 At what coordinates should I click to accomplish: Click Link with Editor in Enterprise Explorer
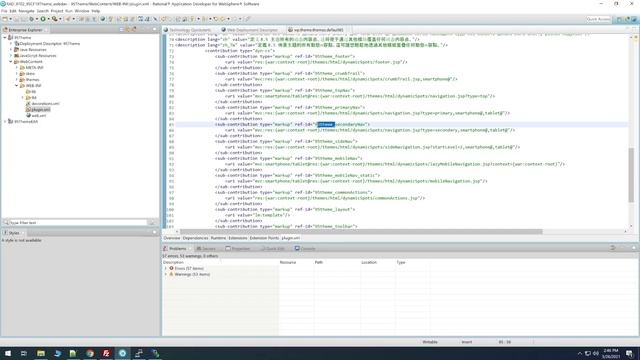coord(128,29)
